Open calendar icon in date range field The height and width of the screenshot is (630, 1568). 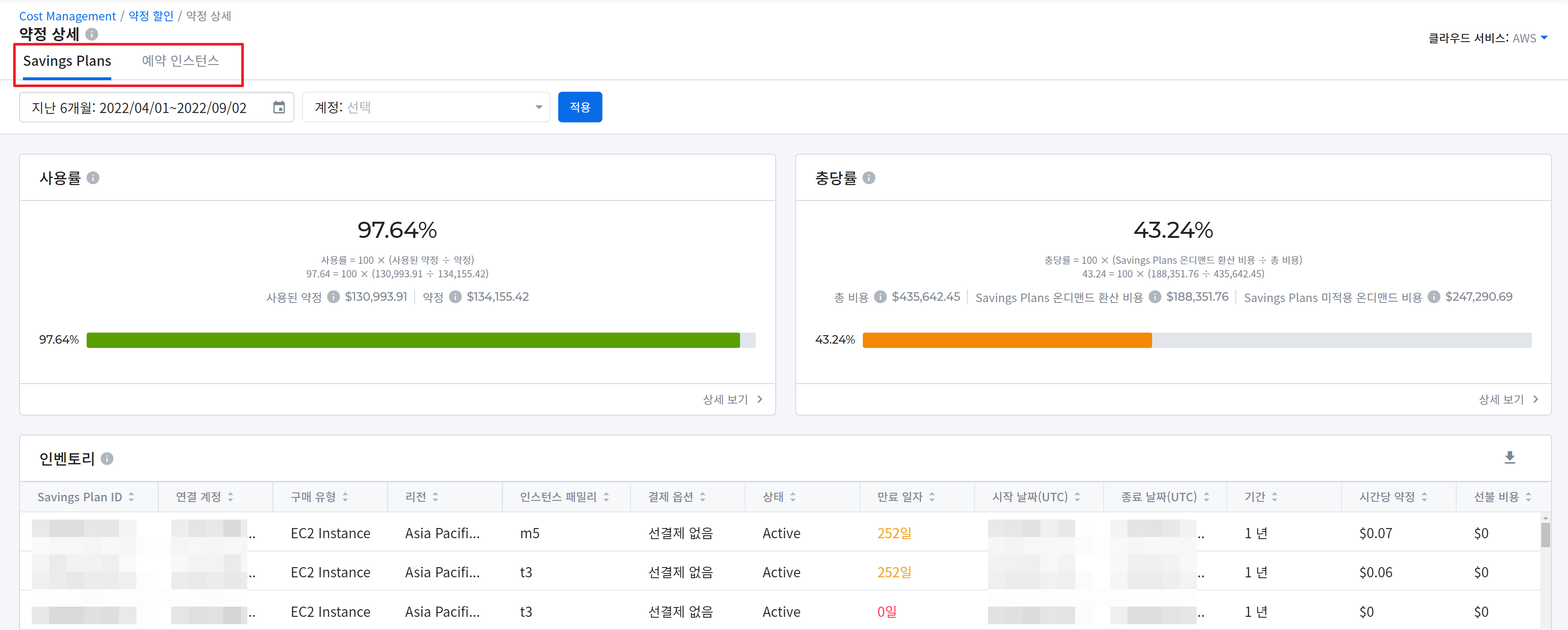click(x=279, y=108)
